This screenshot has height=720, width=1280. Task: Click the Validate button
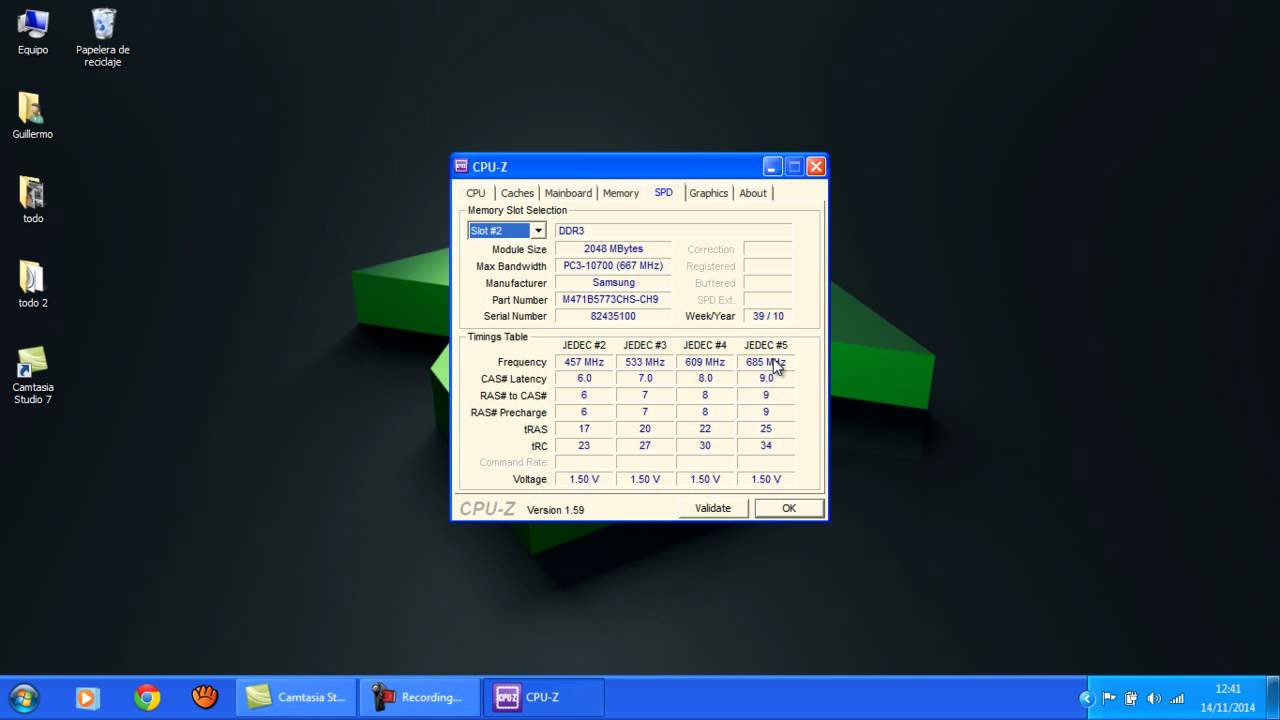tap(713, 508)
